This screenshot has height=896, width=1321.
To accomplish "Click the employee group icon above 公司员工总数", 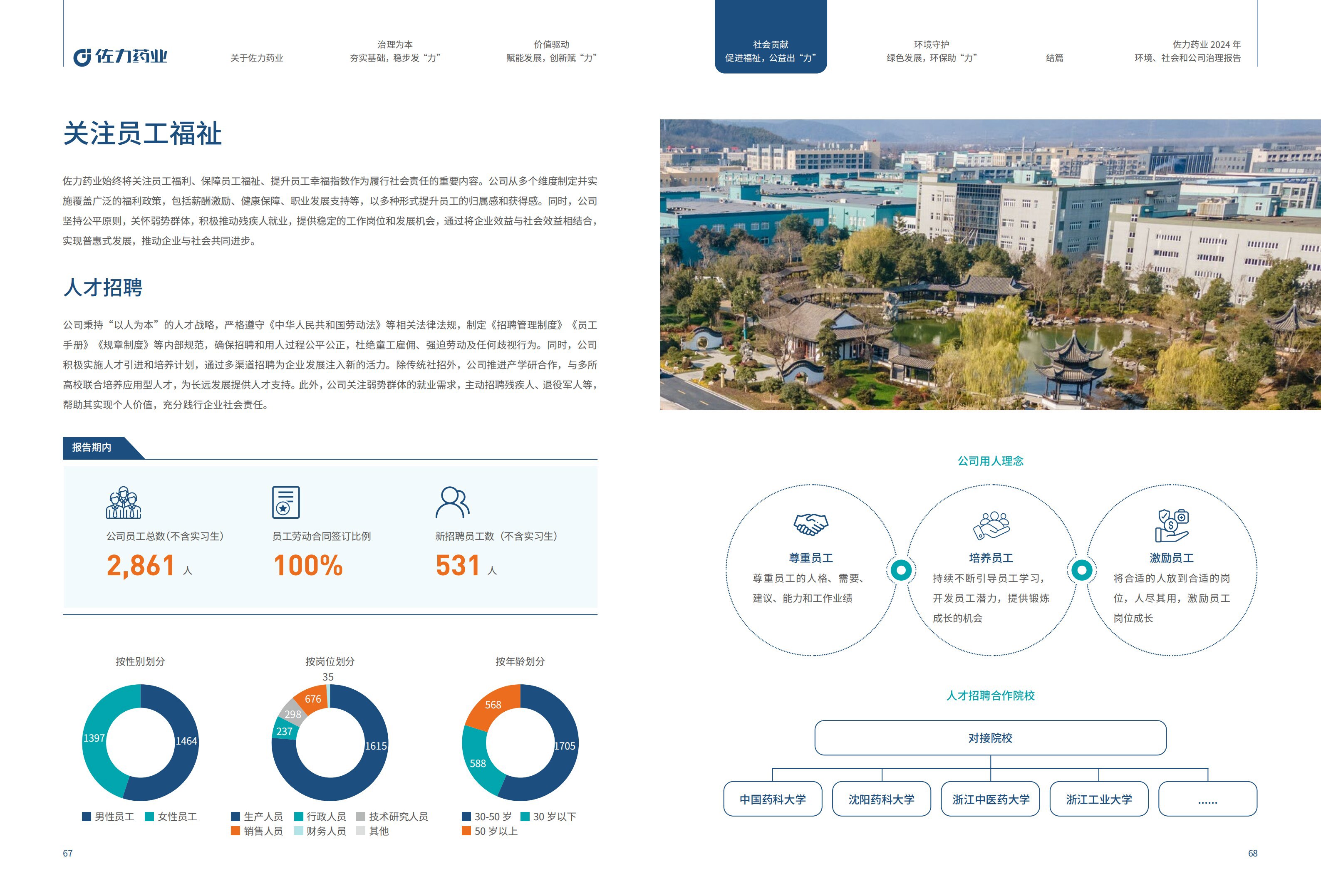I will pos(123,502).
